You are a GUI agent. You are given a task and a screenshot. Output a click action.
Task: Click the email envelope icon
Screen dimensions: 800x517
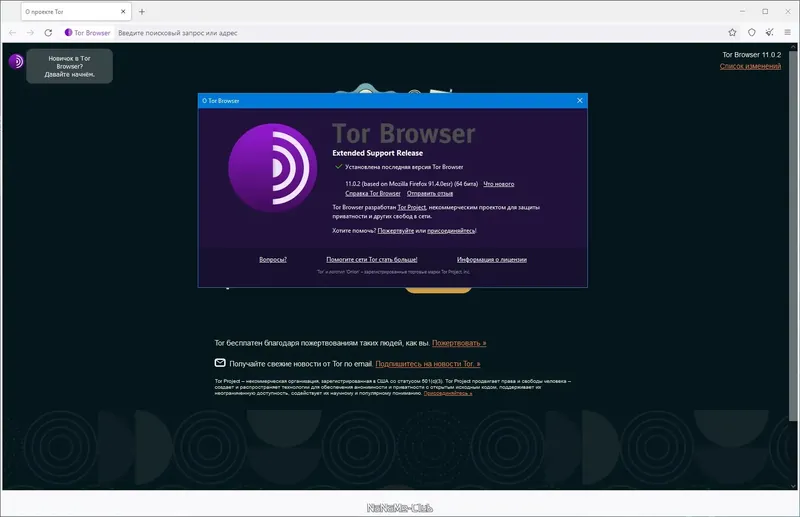[x=220, y=363]
